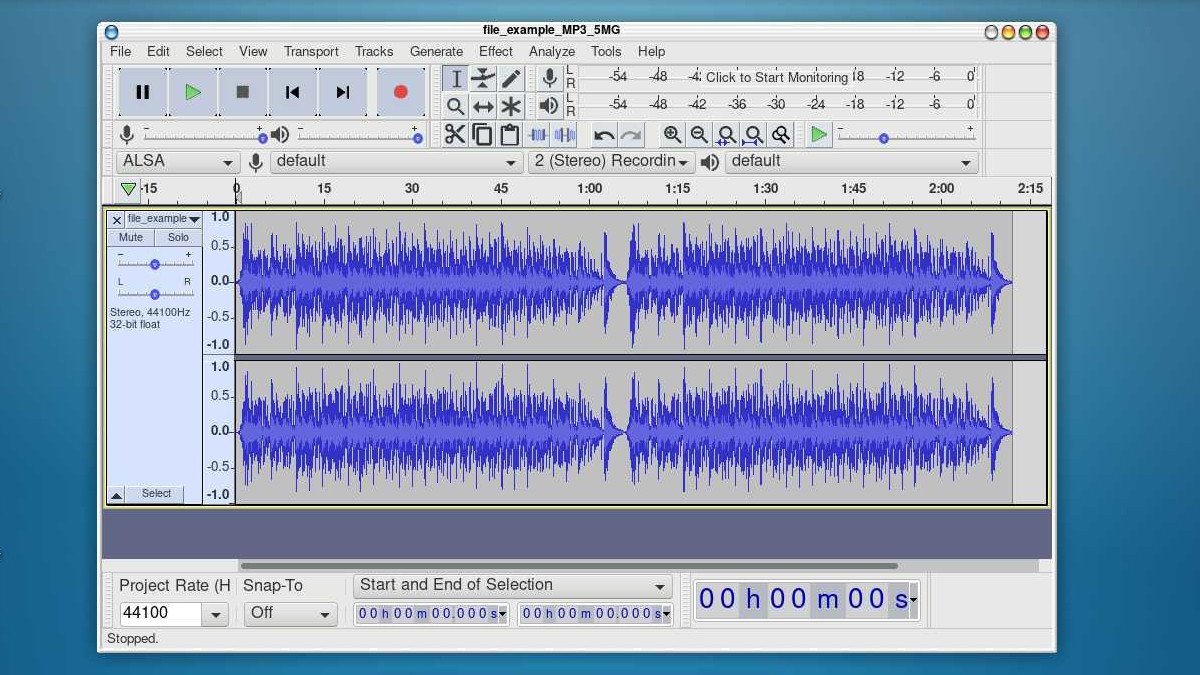
Task: Click Silence audio selection icon
Action: (x=565, y=134)
